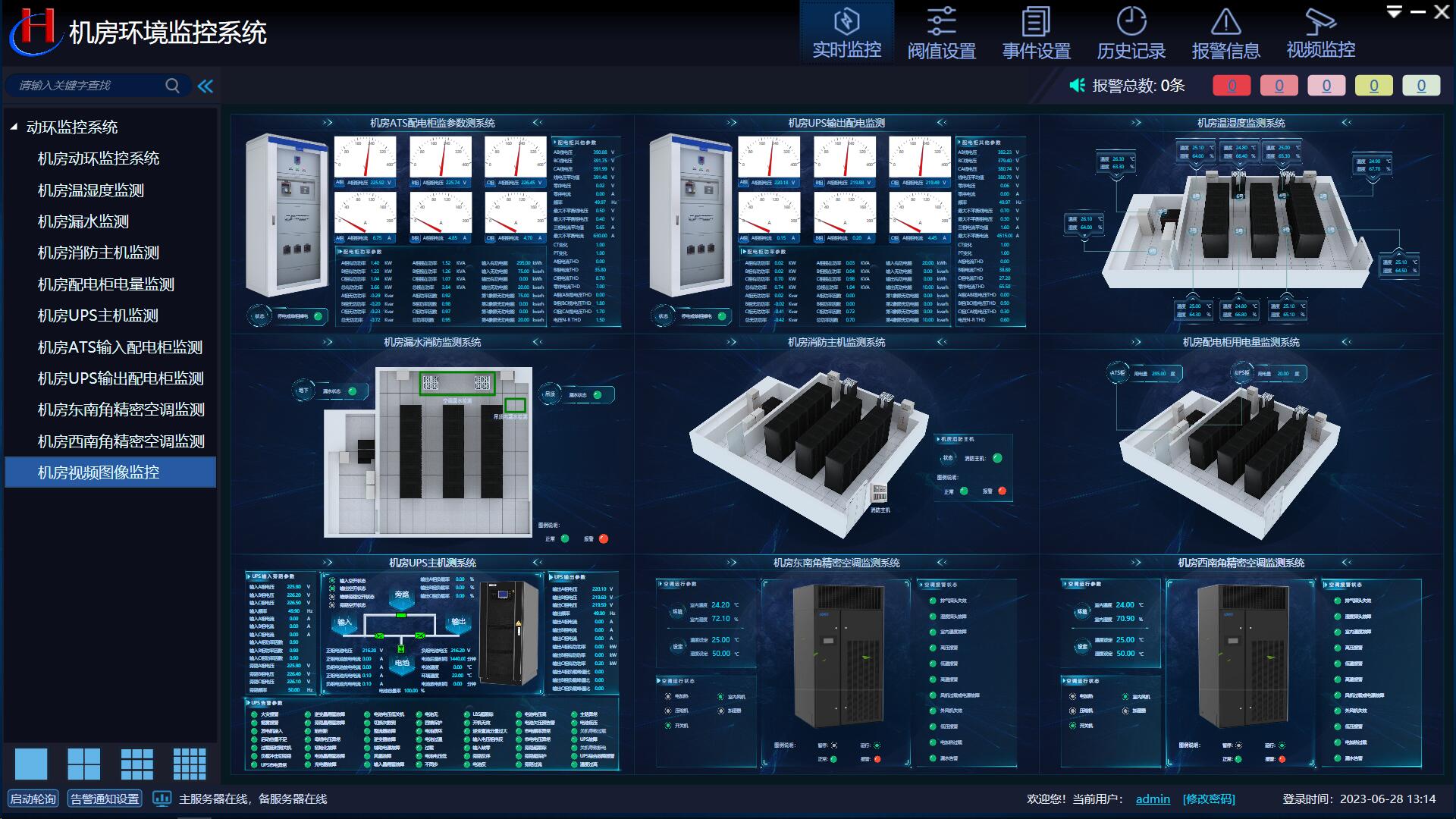Collapse the left sidebar with double chevron
1456x819 pixels.
click(206, 86)
